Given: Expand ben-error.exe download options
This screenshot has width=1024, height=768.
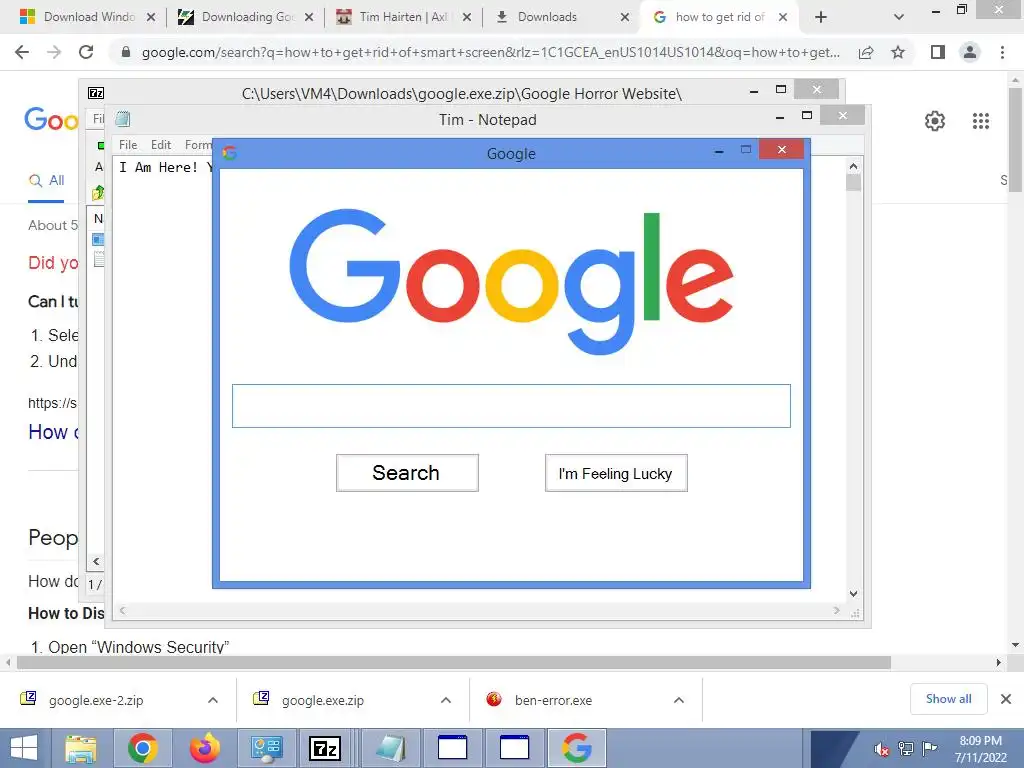Looking at the screenshot, I should [679, 700].
